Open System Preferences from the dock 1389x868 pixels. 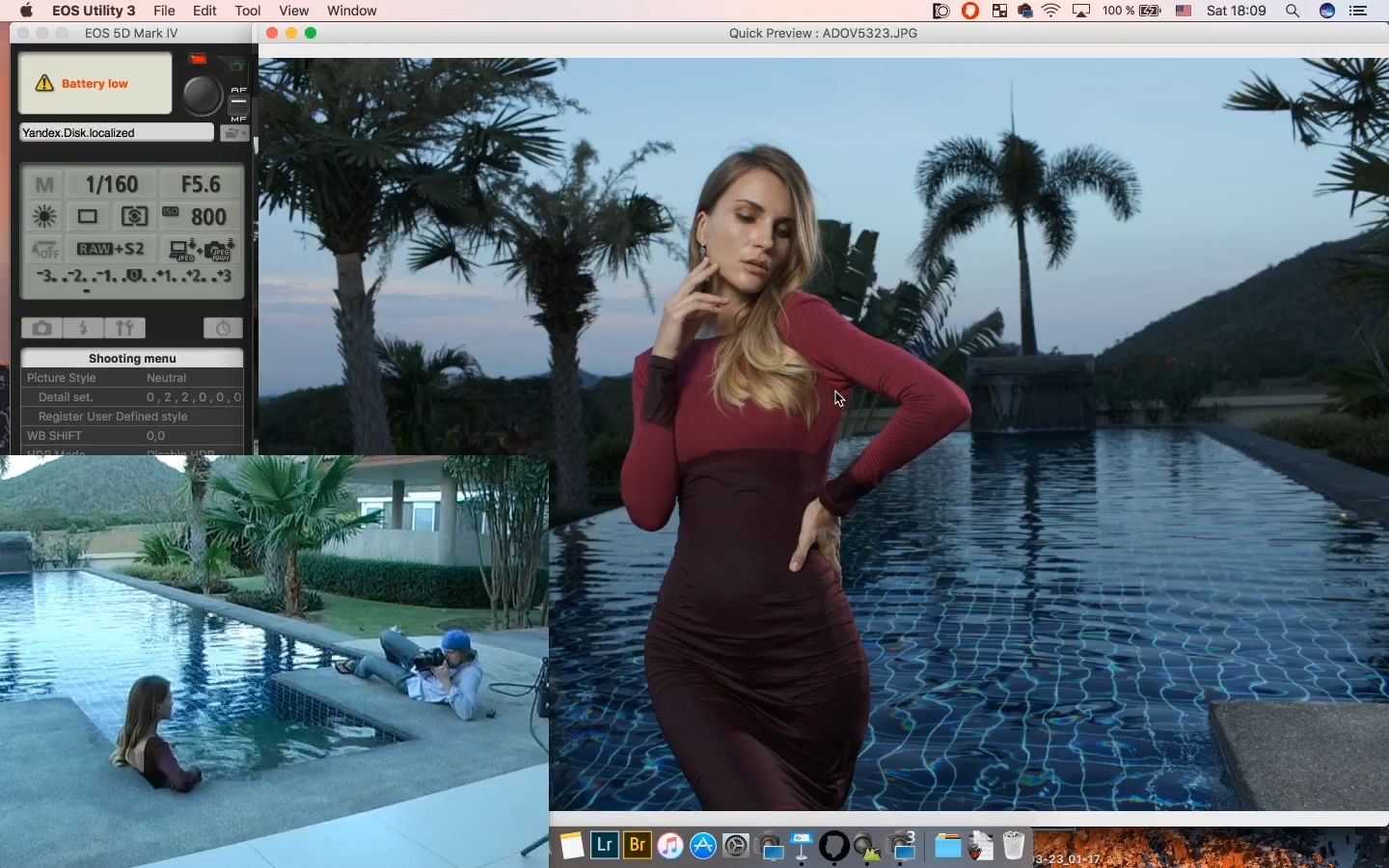[736, 846]
